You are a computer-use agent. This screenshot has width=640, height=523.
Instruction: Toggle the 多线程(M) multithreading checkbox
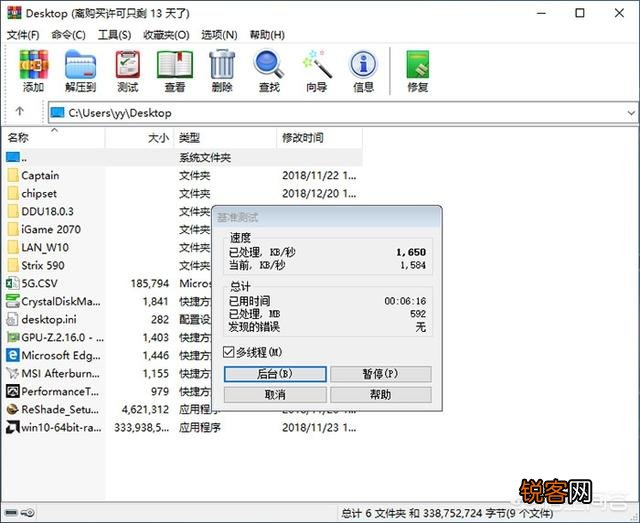point(229,352)
